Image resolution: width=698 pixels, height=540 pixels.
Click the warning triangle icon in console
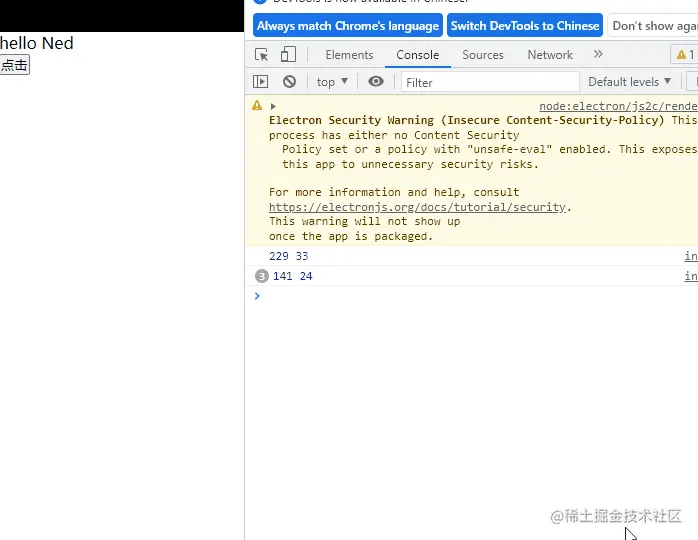point(257,106)
